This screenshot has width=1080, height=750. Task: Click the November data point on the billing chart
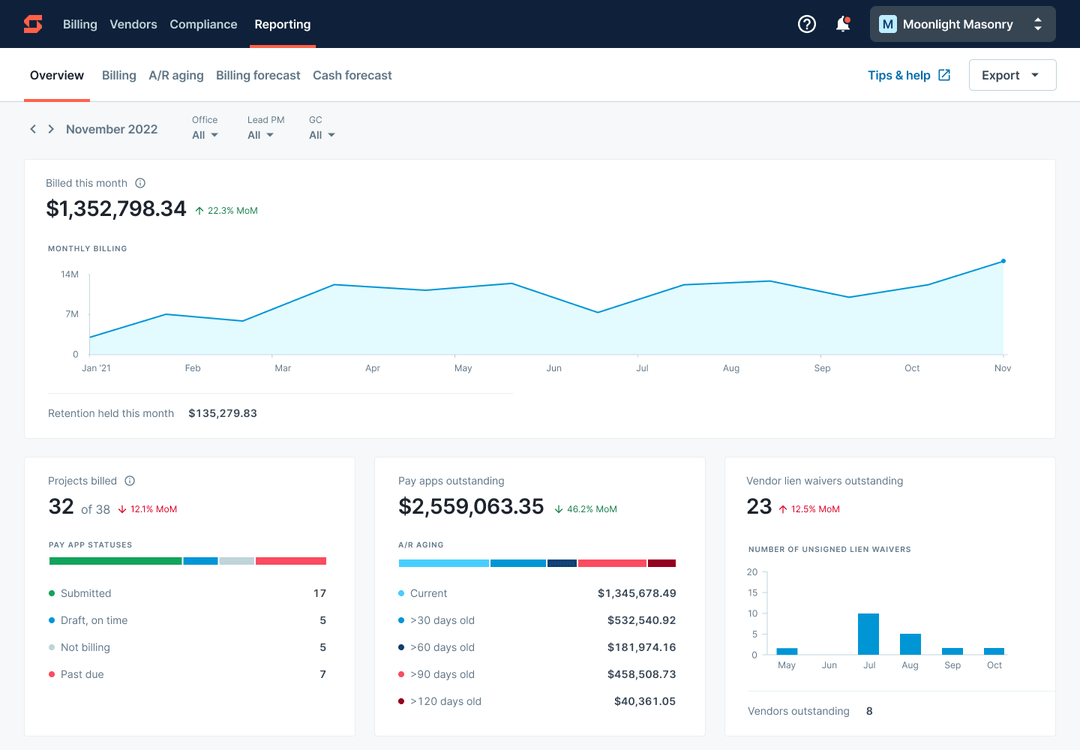tap(1002, 261)
